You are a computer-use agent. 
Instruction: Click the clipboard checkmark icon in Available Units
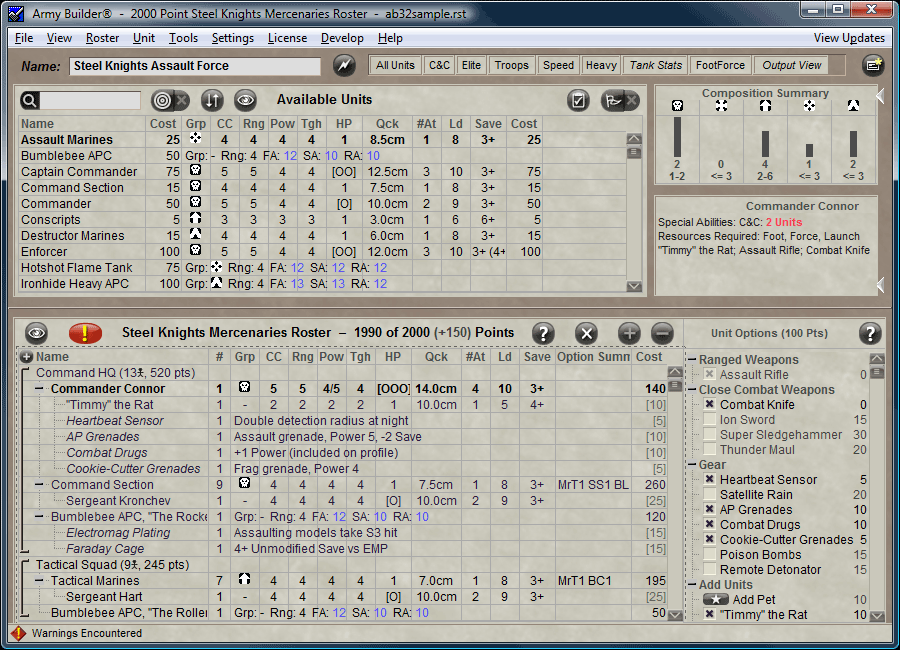pyautogui.click(x=578, y=100)
